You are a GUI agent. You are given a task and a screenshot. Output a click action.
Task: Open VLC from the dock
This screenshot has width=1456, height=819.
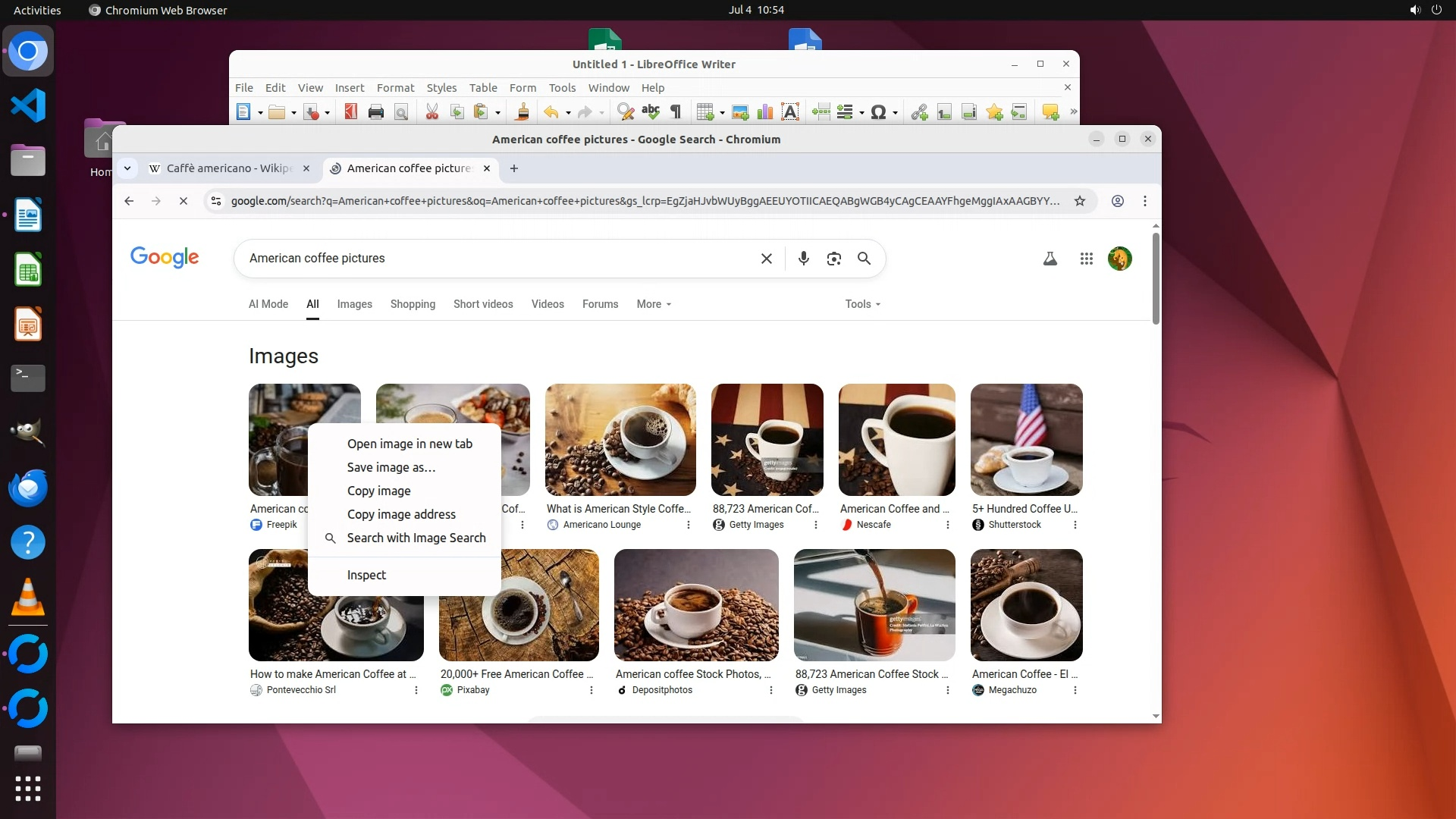(28, 598)
